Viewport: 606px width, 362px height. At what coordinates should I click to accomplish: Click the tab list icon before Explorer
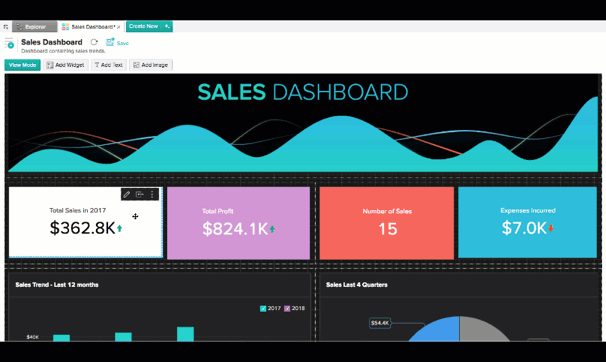(x=6, y=27)
